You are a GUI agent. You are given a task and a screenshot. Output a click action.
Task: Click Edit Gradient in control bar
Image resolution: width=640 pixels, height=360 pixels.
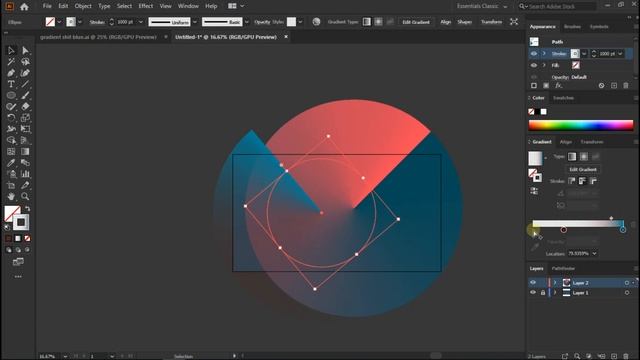pos(416,22)
